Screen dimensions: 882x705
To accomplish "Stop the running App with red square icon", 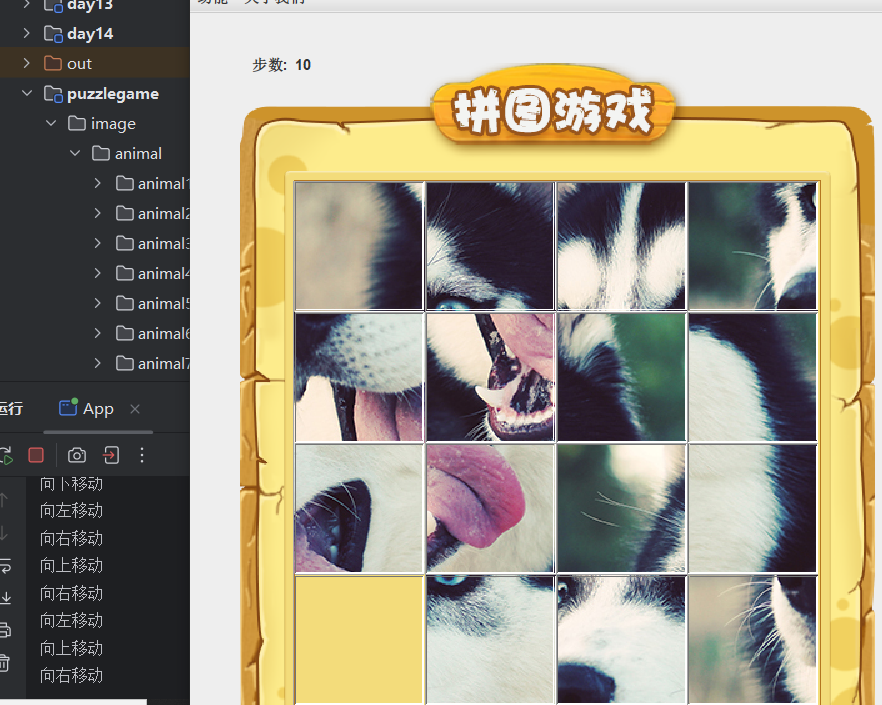I will tap(35, 455).
